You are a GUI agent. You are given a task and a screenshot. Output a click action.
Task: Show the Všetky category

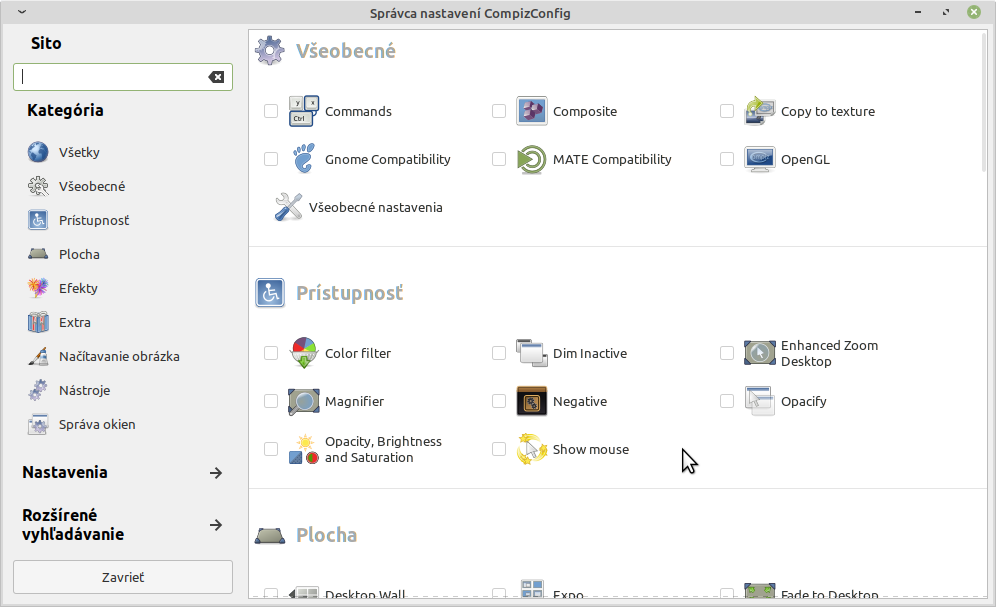[x=79, y=152]
